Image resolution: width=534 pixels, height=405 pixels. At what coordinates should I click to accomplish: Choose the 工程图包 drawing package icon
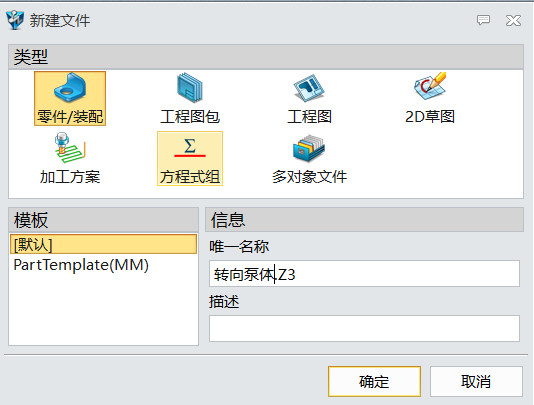[x=190, y=88]
